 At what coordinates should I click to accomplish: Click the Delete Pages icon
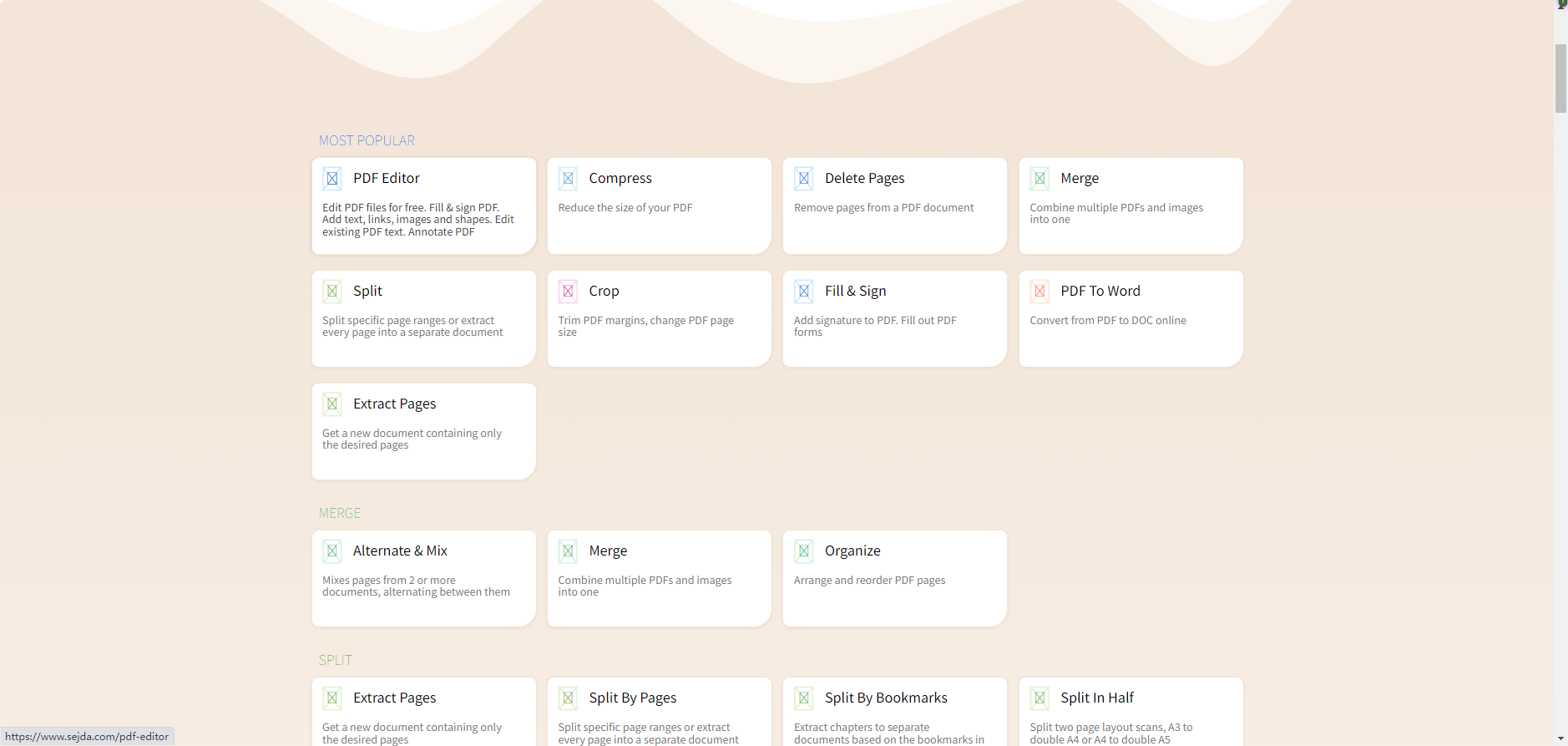coord(803,178)
